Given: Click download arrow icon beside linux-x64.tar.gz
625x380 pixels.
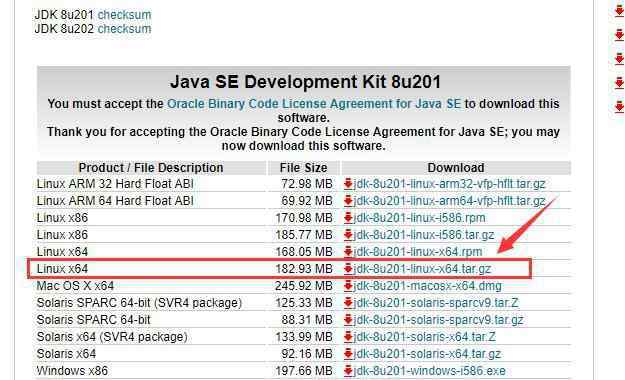Looking at the screenshot, I should (x=348, y=269).
